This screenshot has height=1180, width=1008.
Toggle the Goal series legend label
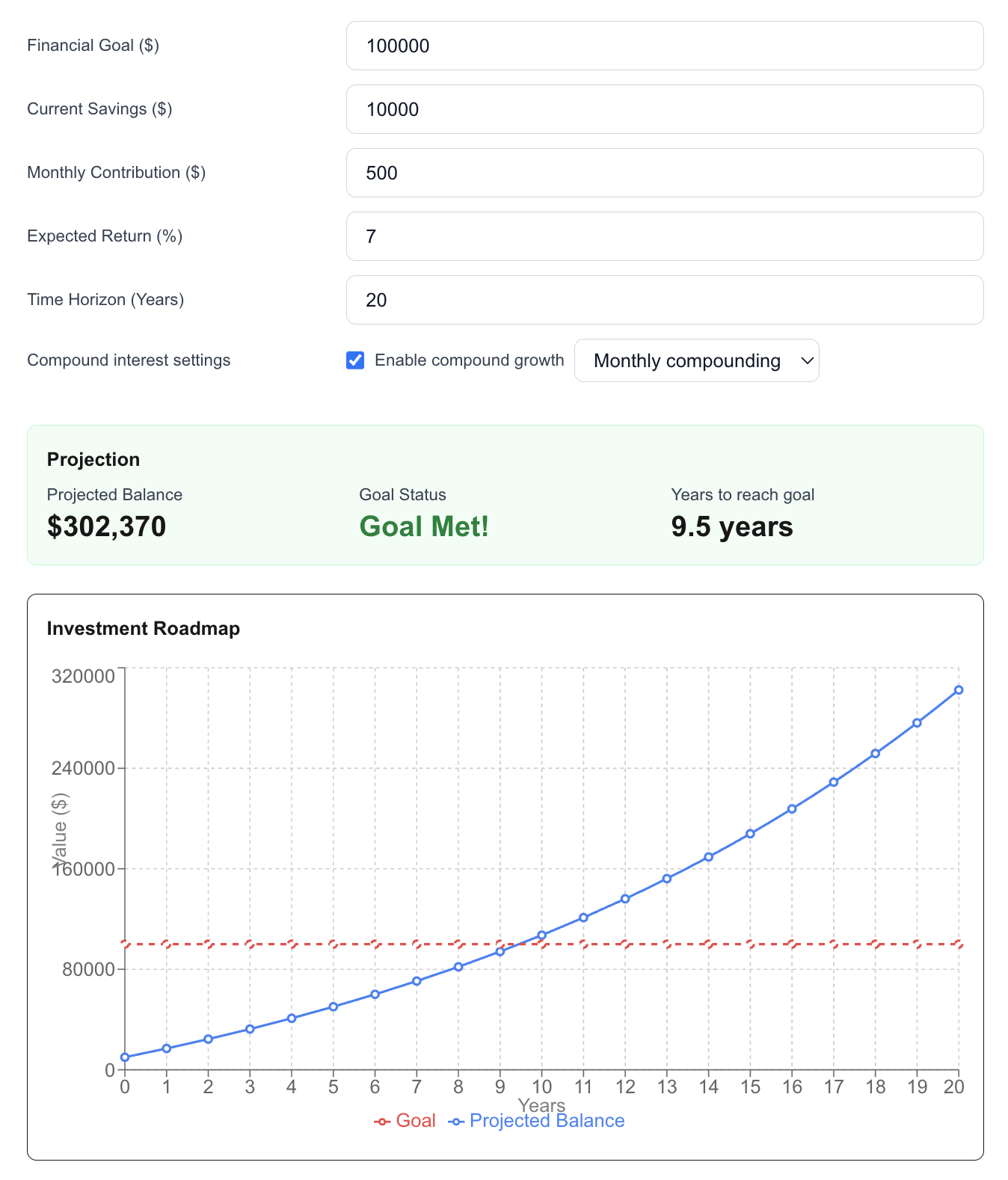point(416,1121)
